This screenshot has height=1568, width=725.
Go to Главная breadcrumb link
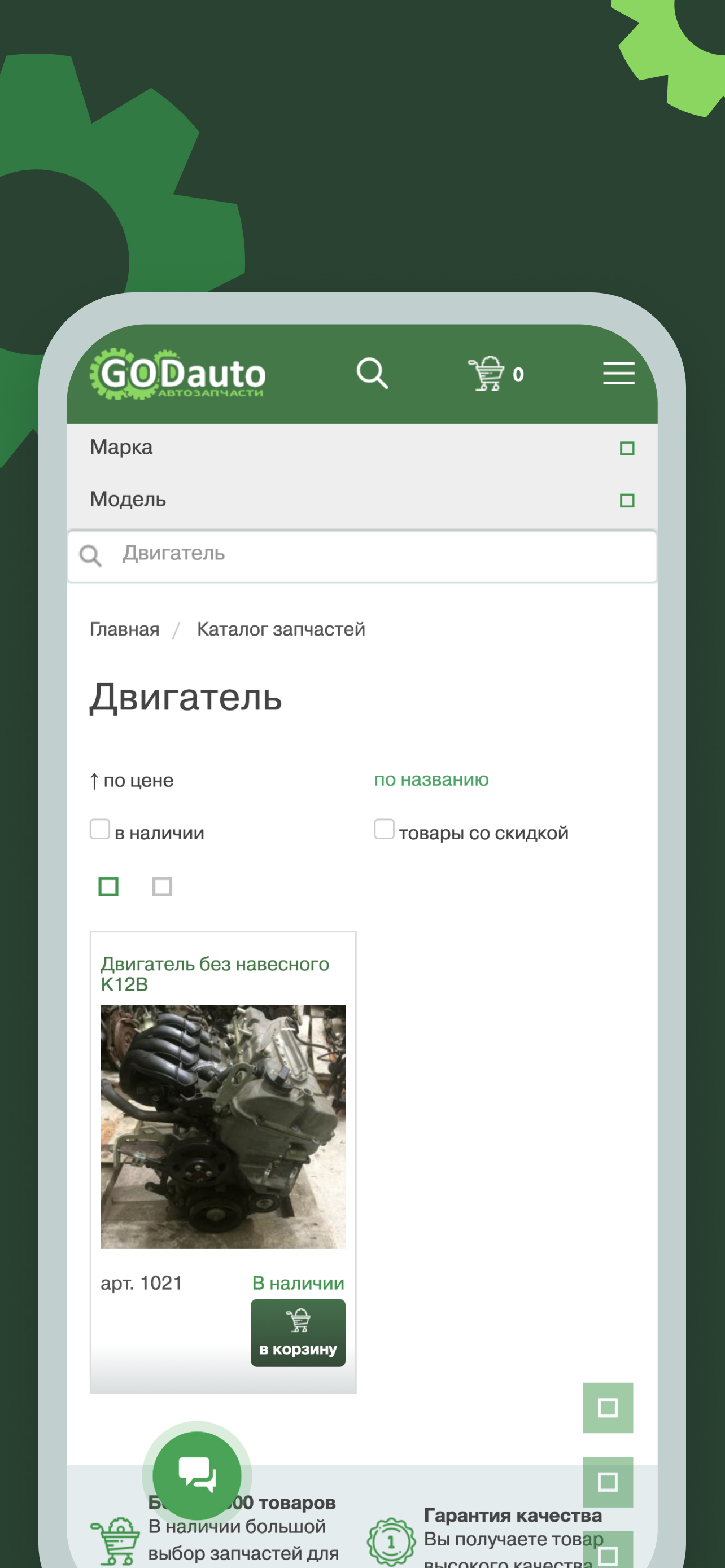tap(124, 629)
